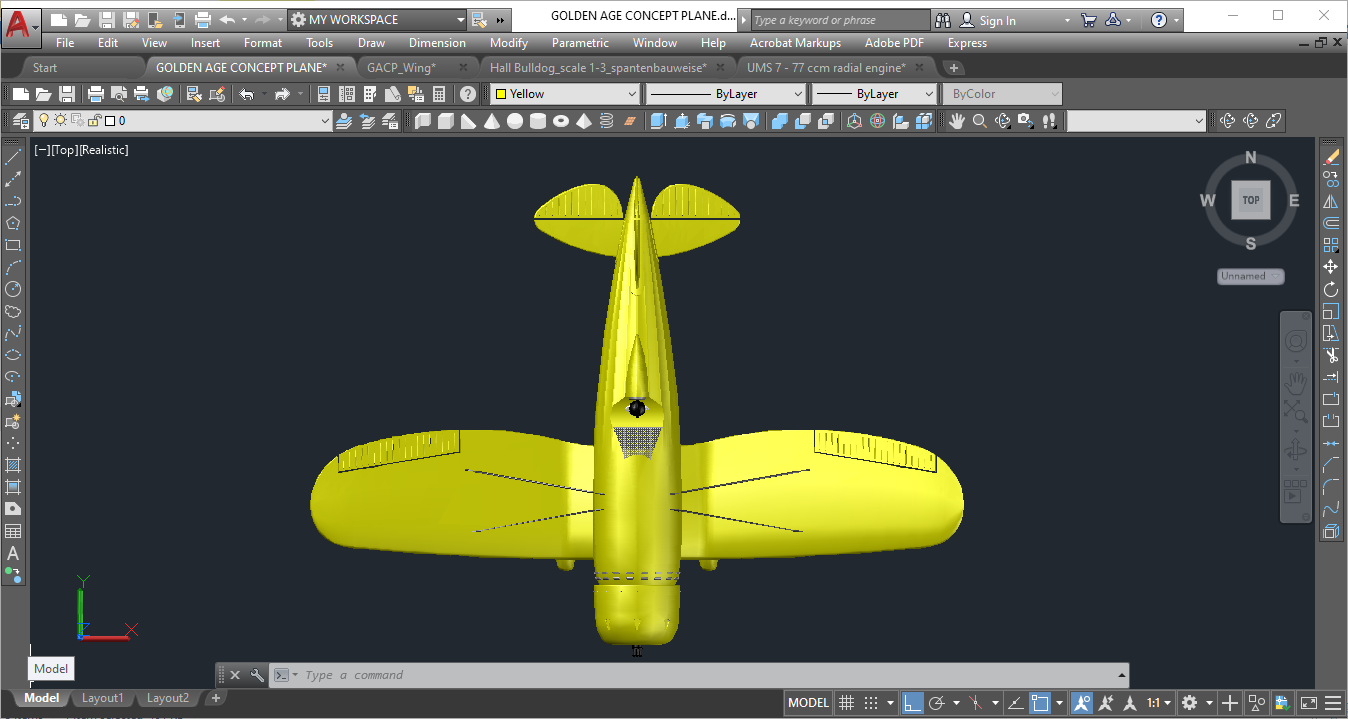Click Sign In
This screenshot has height=719, width=1348.
997,20
